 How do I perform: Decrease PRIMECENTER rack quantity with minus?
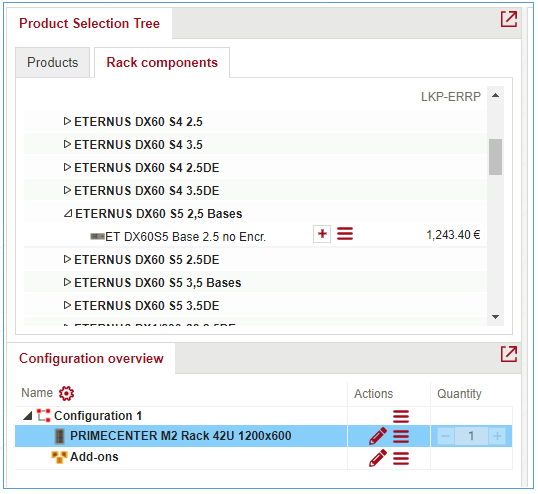click(x=445, y=436)
